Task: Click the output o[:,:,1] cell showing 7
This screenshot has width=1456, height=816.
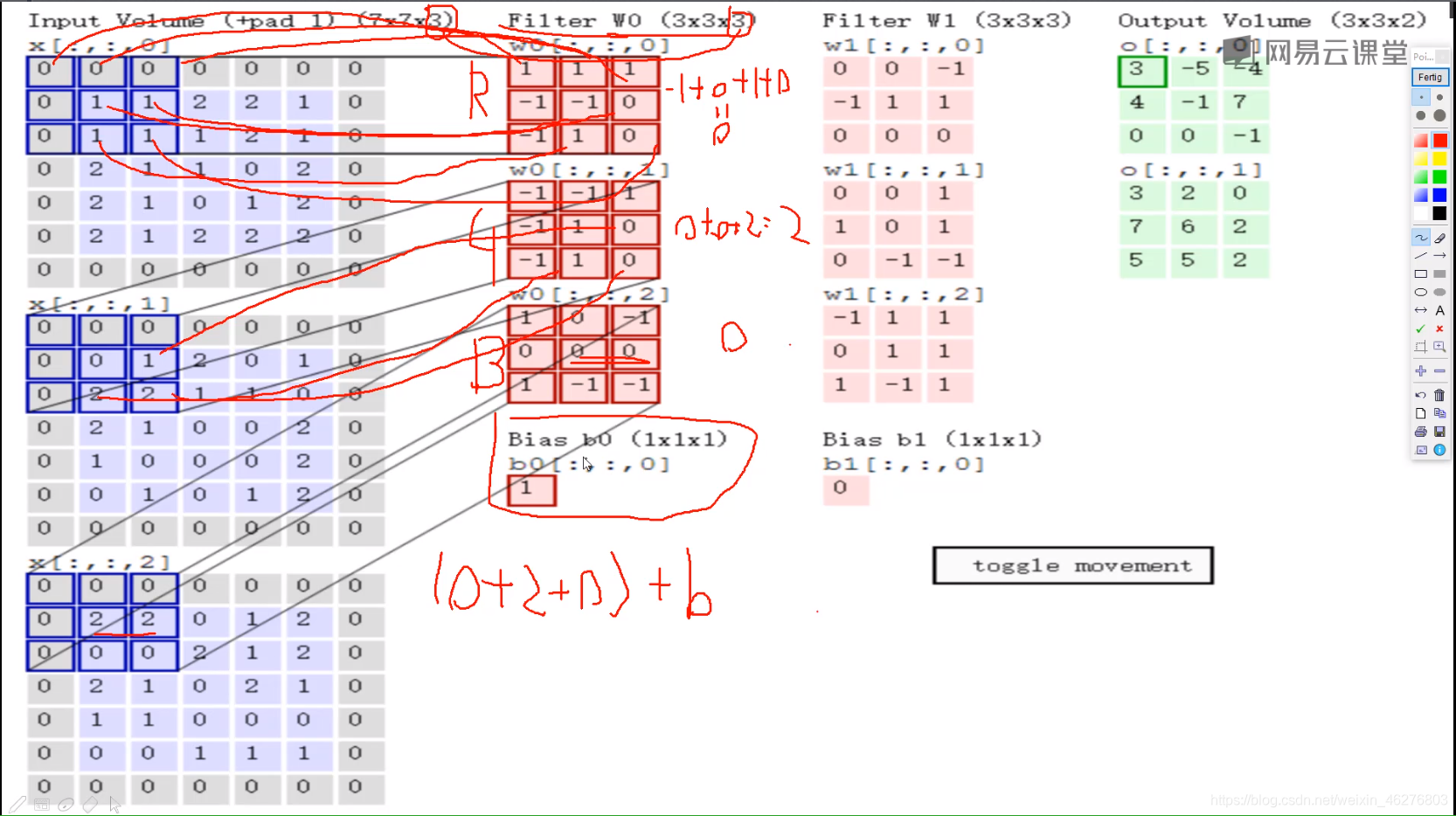Action: click(x=1141, y=227)
